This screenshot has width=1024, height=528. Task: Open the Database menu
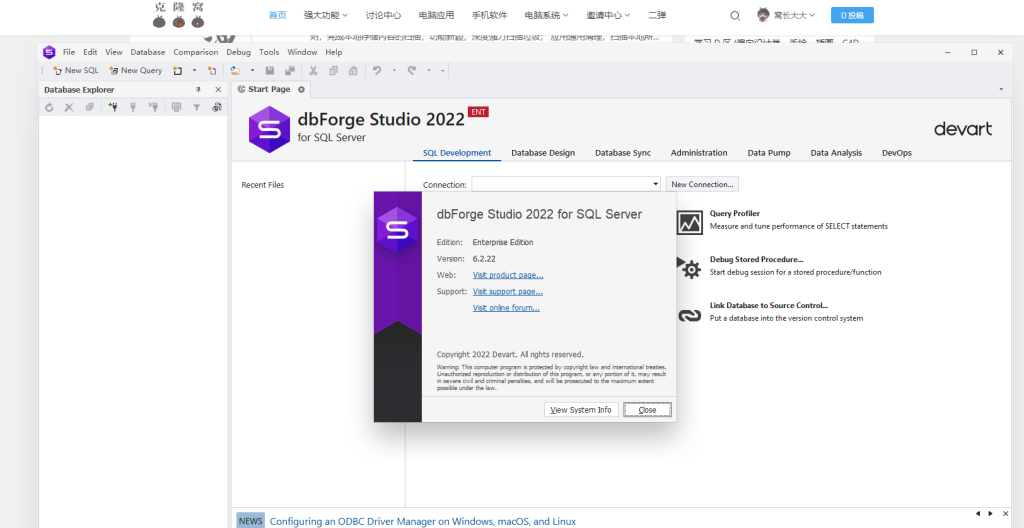click(148, 52)
